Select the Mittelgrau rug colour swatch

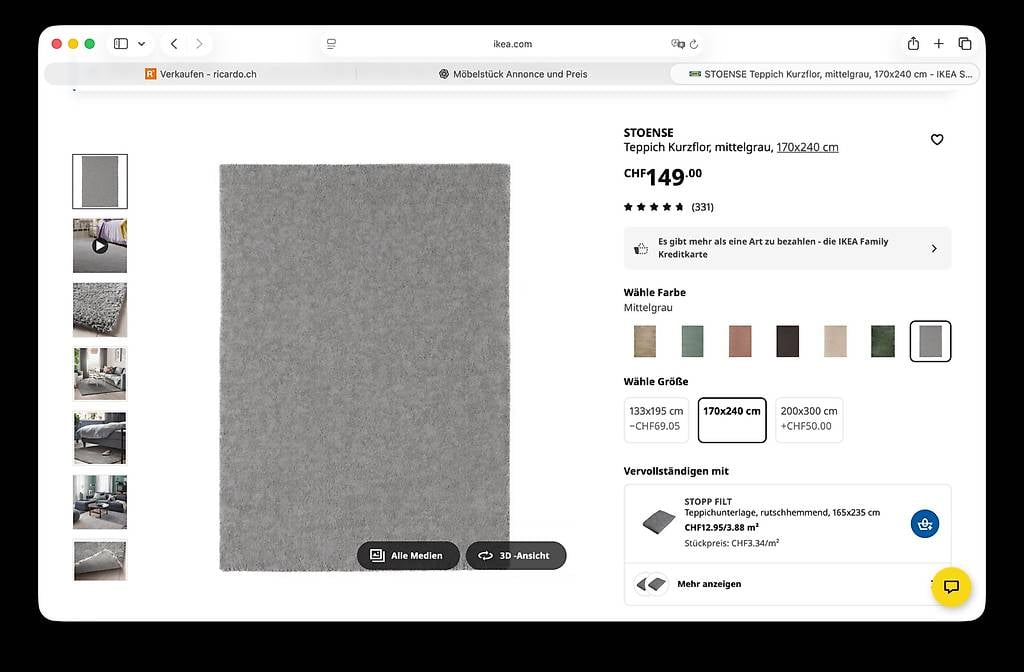click(931, 341)
